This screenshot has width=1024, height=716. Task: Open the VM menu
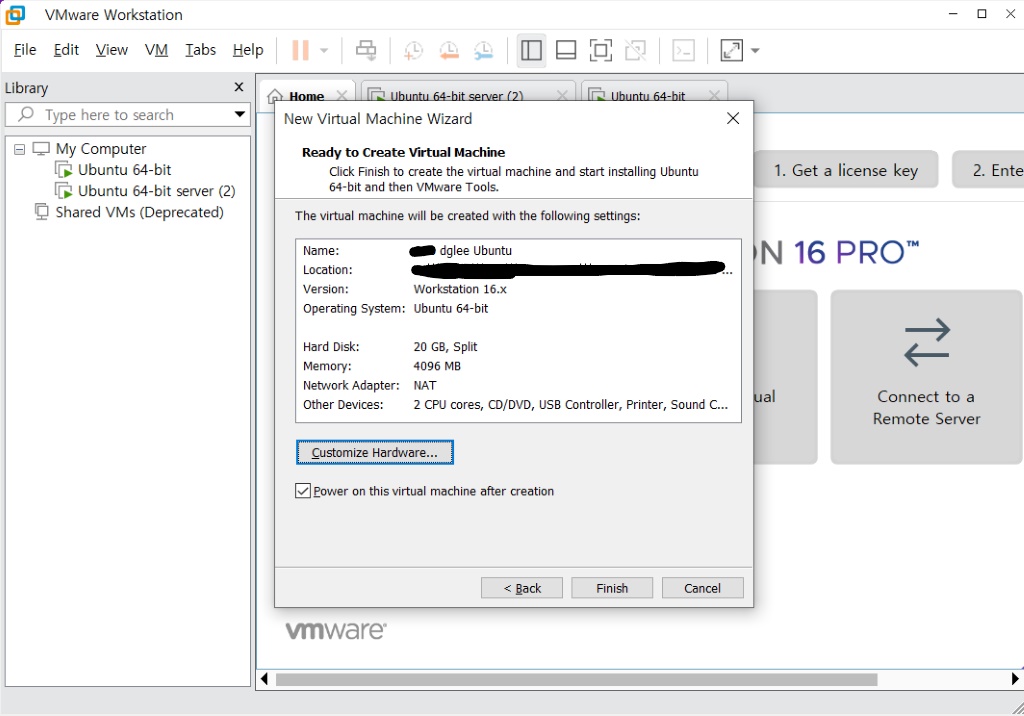(156, 50)
